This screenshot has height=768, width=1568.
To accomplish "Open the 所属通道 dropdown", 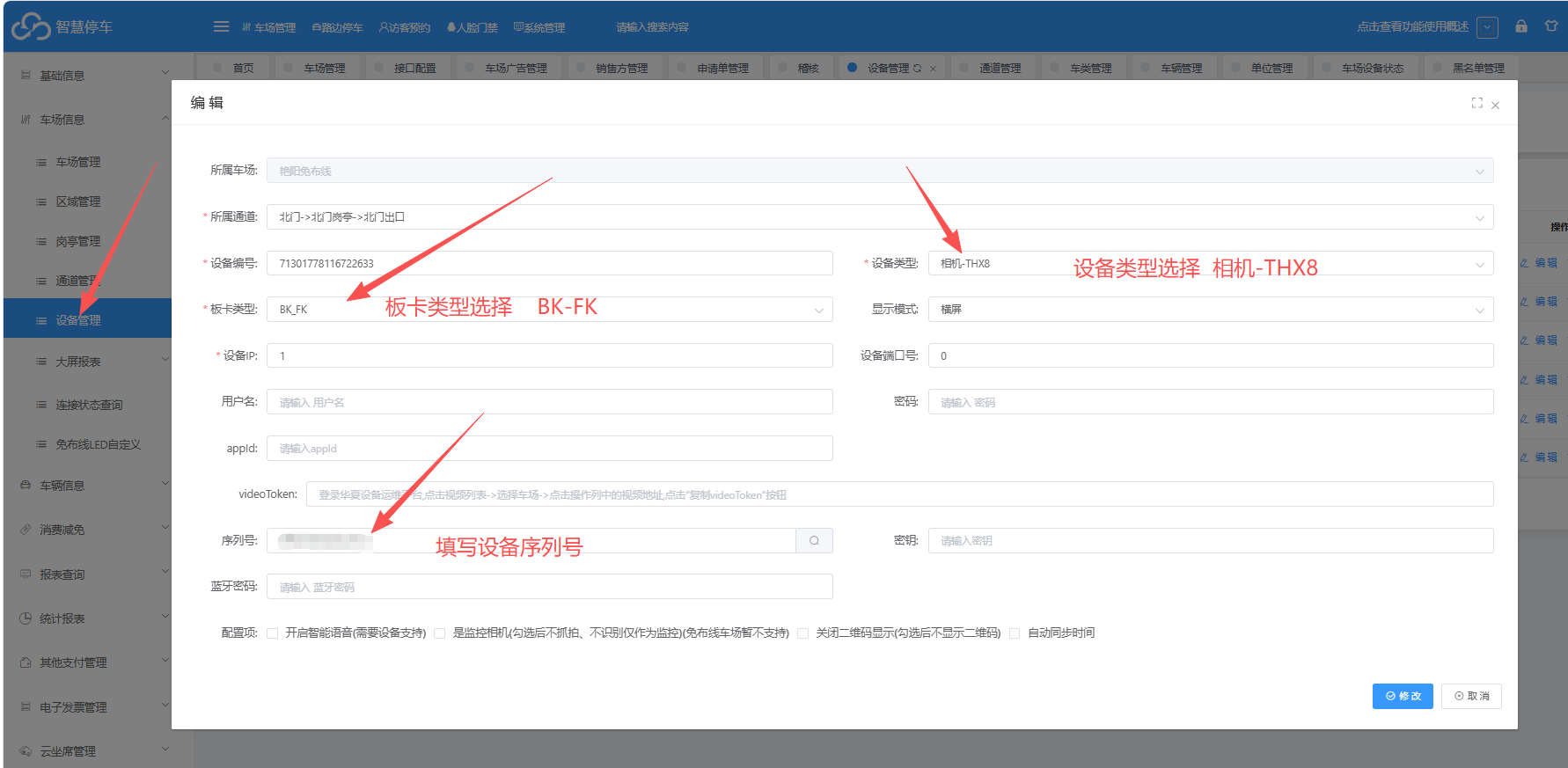I will coord(880,217).
